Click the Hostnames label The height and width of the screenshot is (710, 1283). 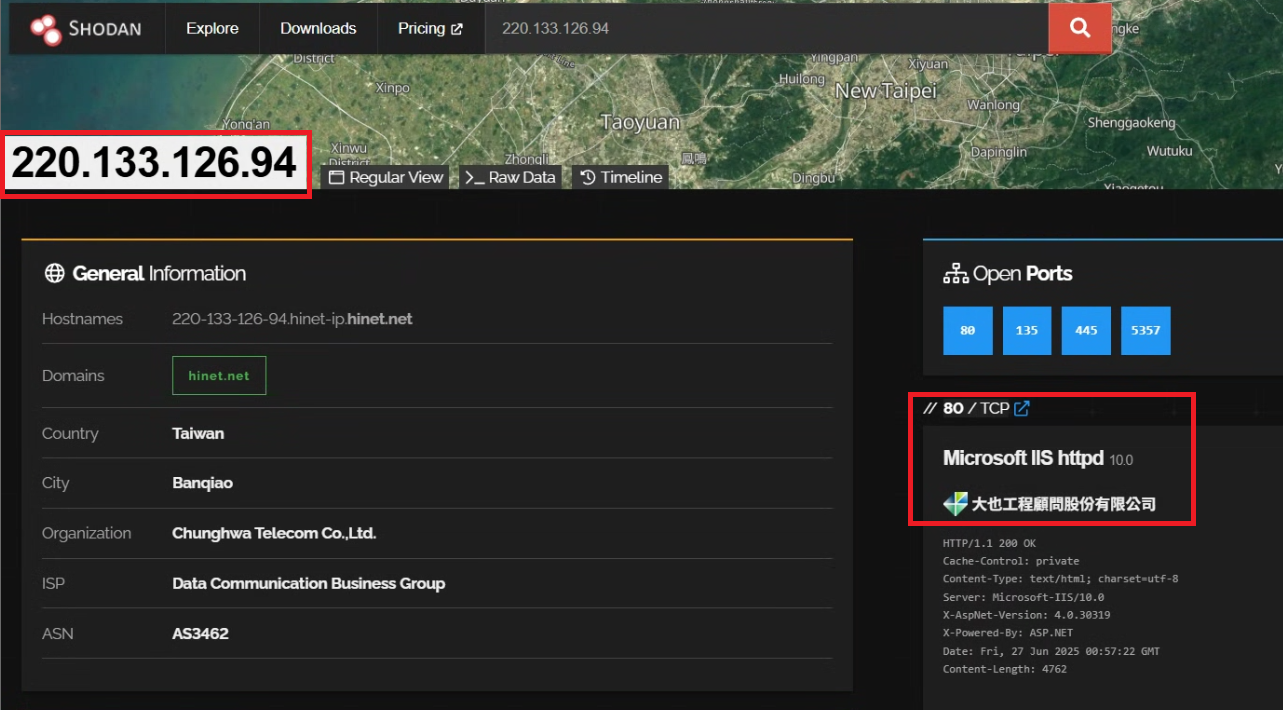pos(82,319)
